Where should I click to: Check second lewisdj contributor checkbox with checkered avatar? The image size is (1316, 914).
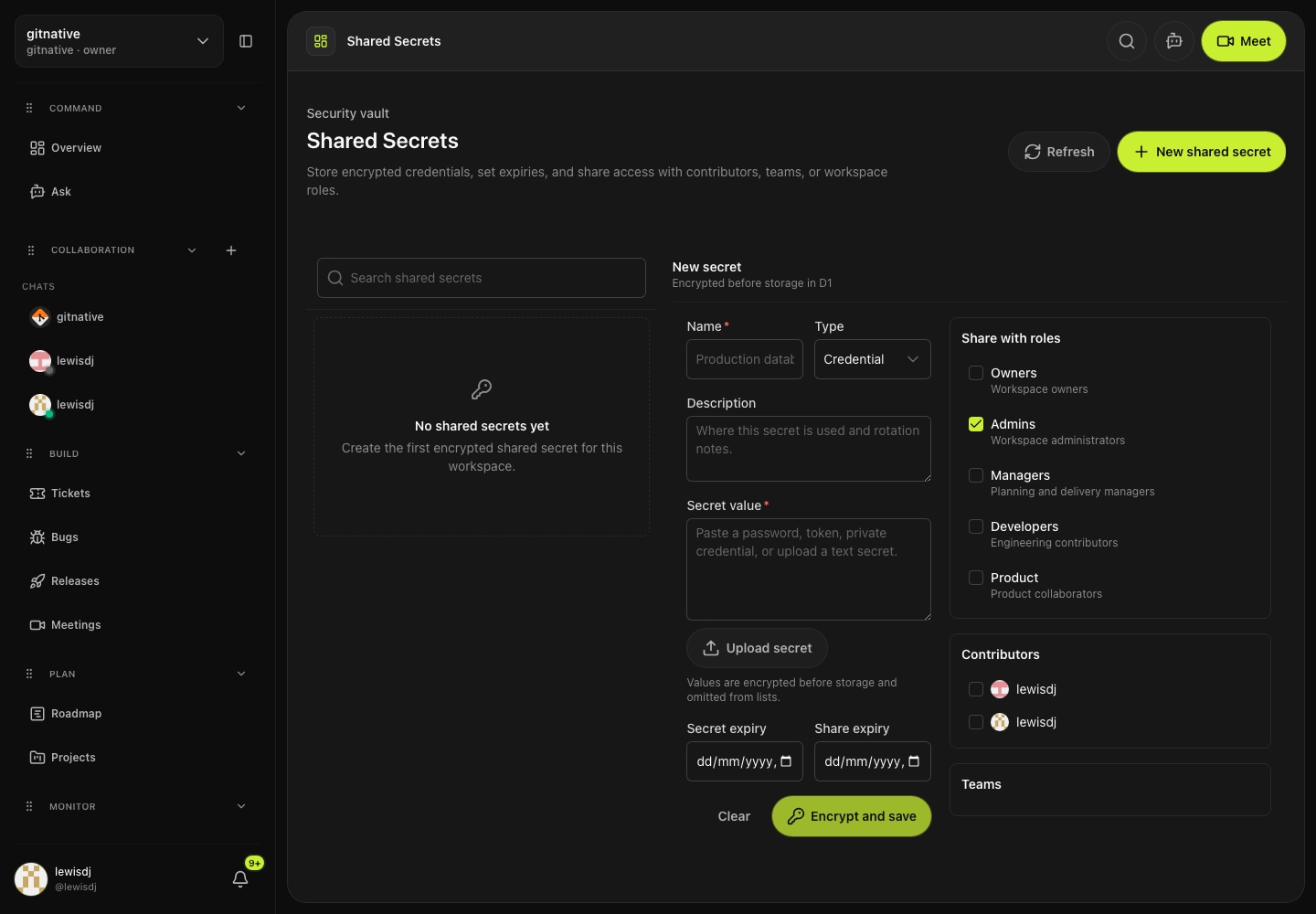point(976,722)
